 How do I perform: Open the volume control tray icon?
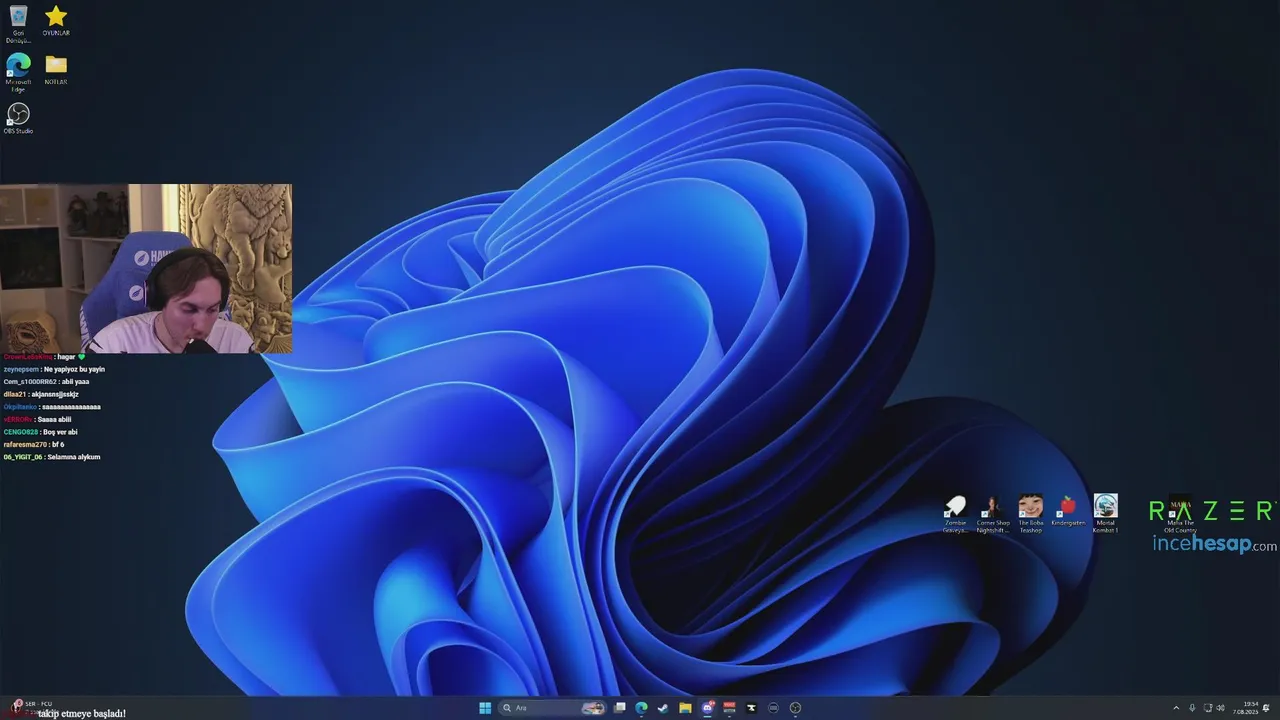(x=1221, y=708)
